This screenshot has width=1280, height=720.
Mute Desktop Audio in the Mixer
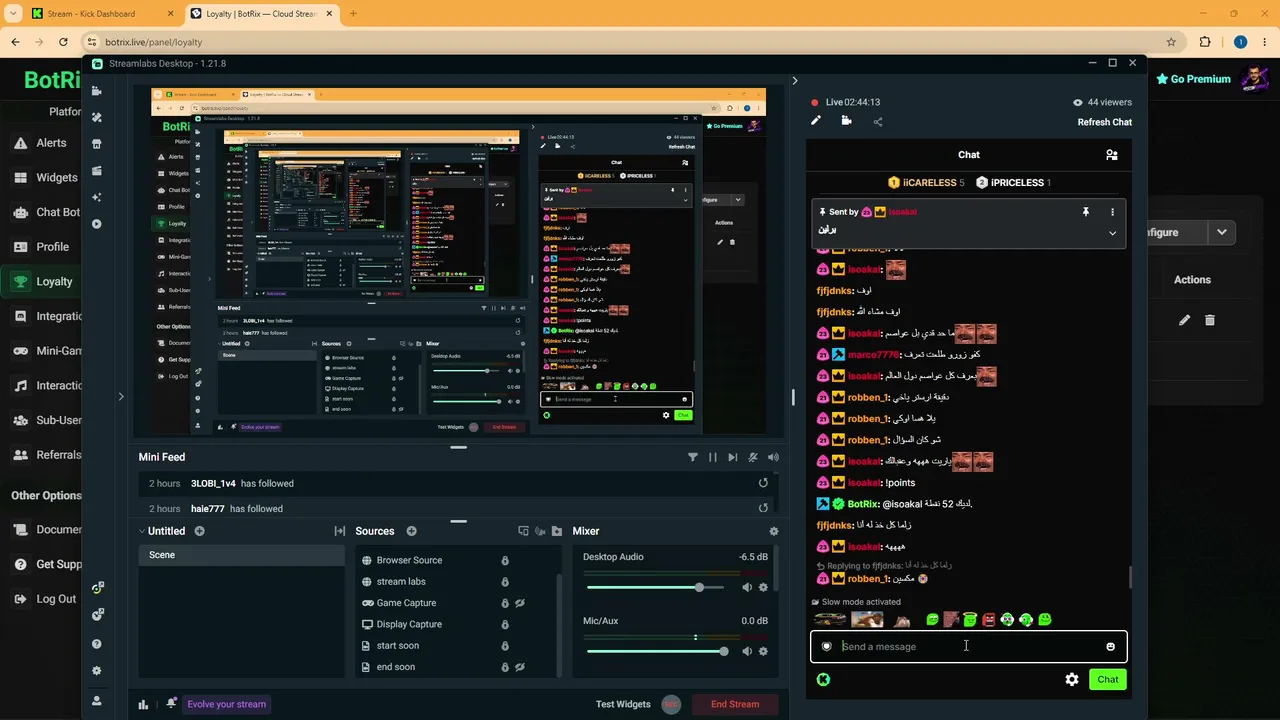pyautogui.click(x=747, y=587)
